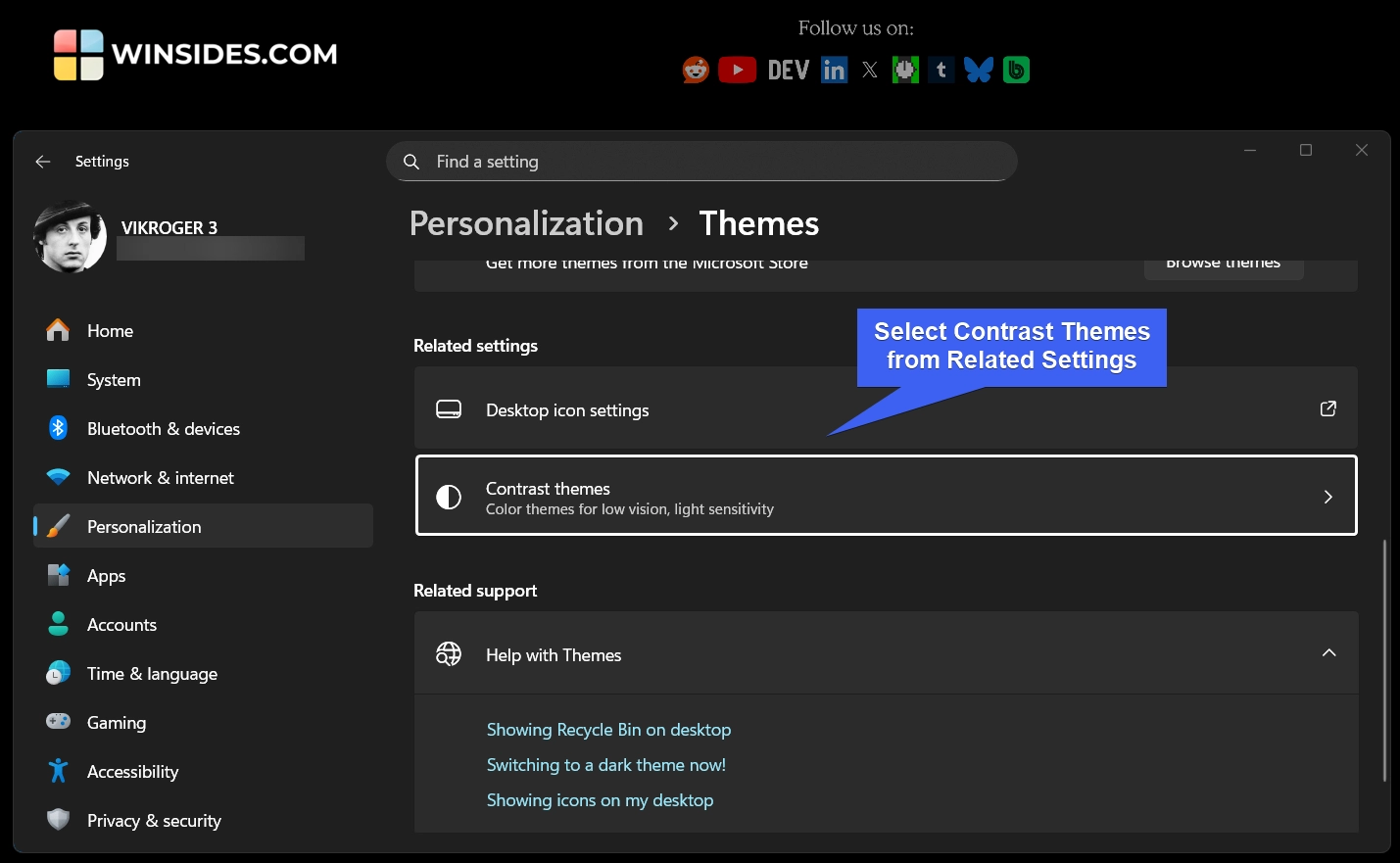Expand Contrast themes settings
Viewport: 1400px width, 863px height.
pyautogui.click(x=886, y=496)
